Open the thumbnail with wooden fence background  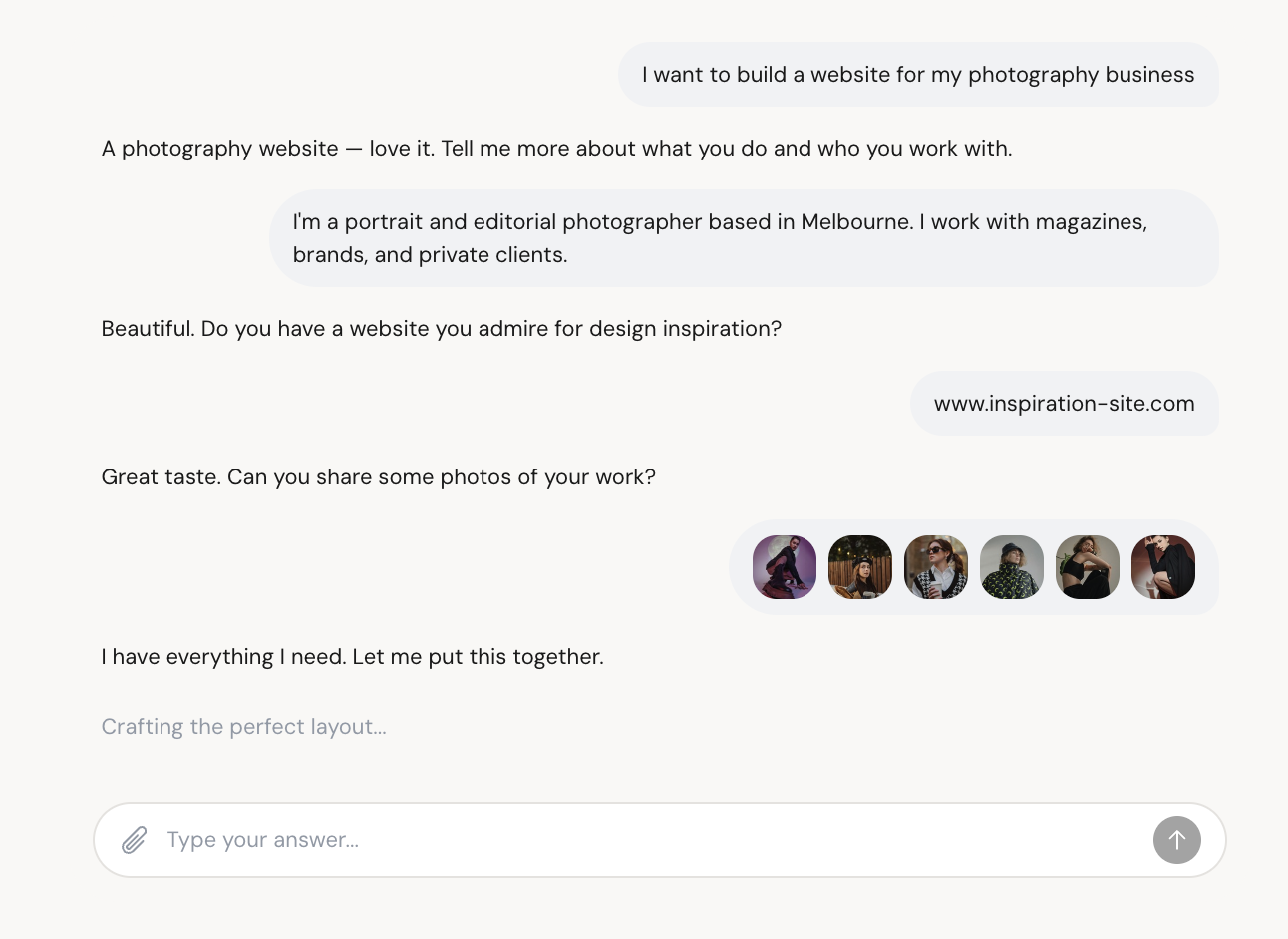pyautogui.click(x=860, y=567)
